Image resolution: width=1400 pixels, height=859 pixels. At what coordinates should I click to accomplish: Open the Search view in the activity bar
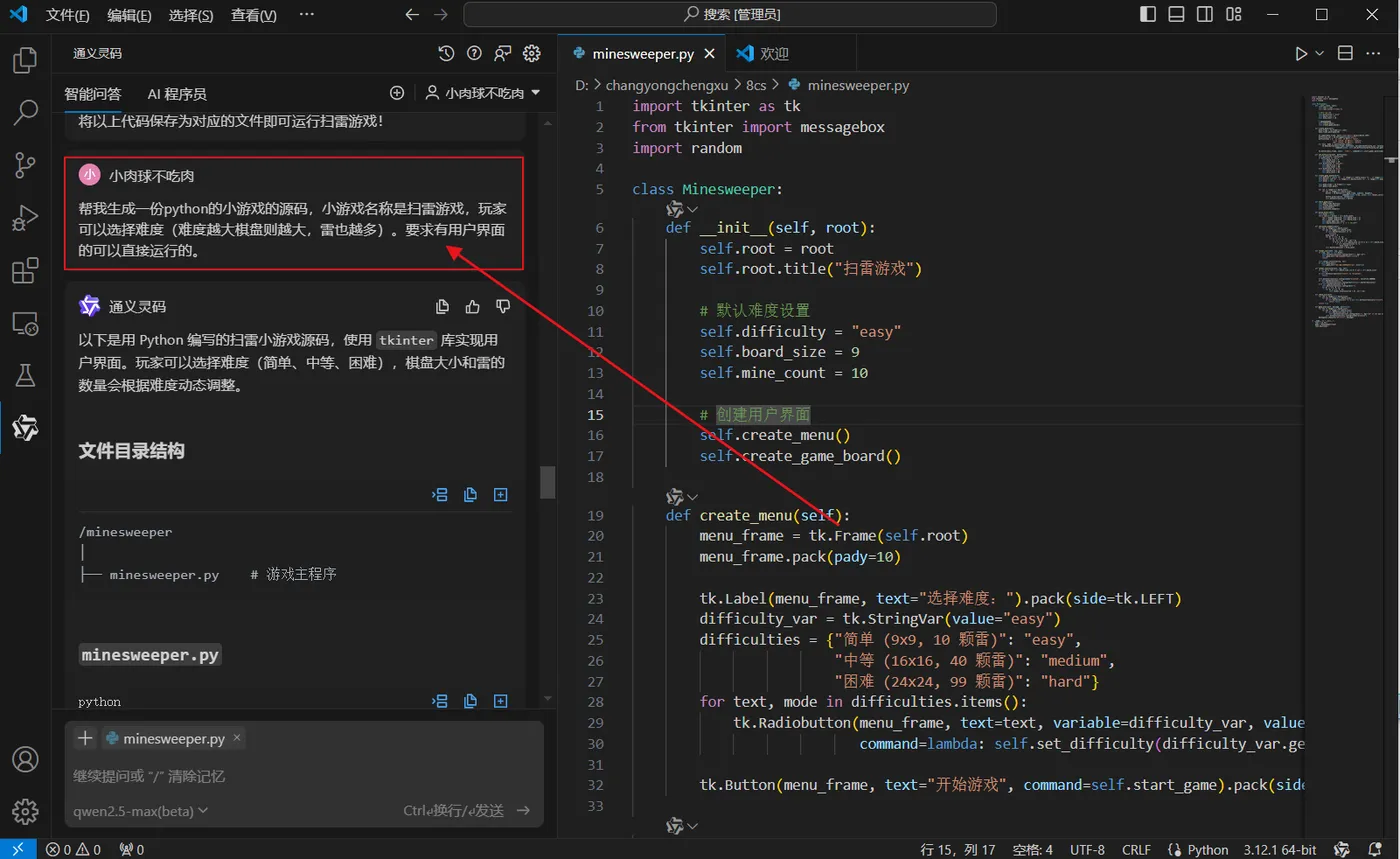25,112
